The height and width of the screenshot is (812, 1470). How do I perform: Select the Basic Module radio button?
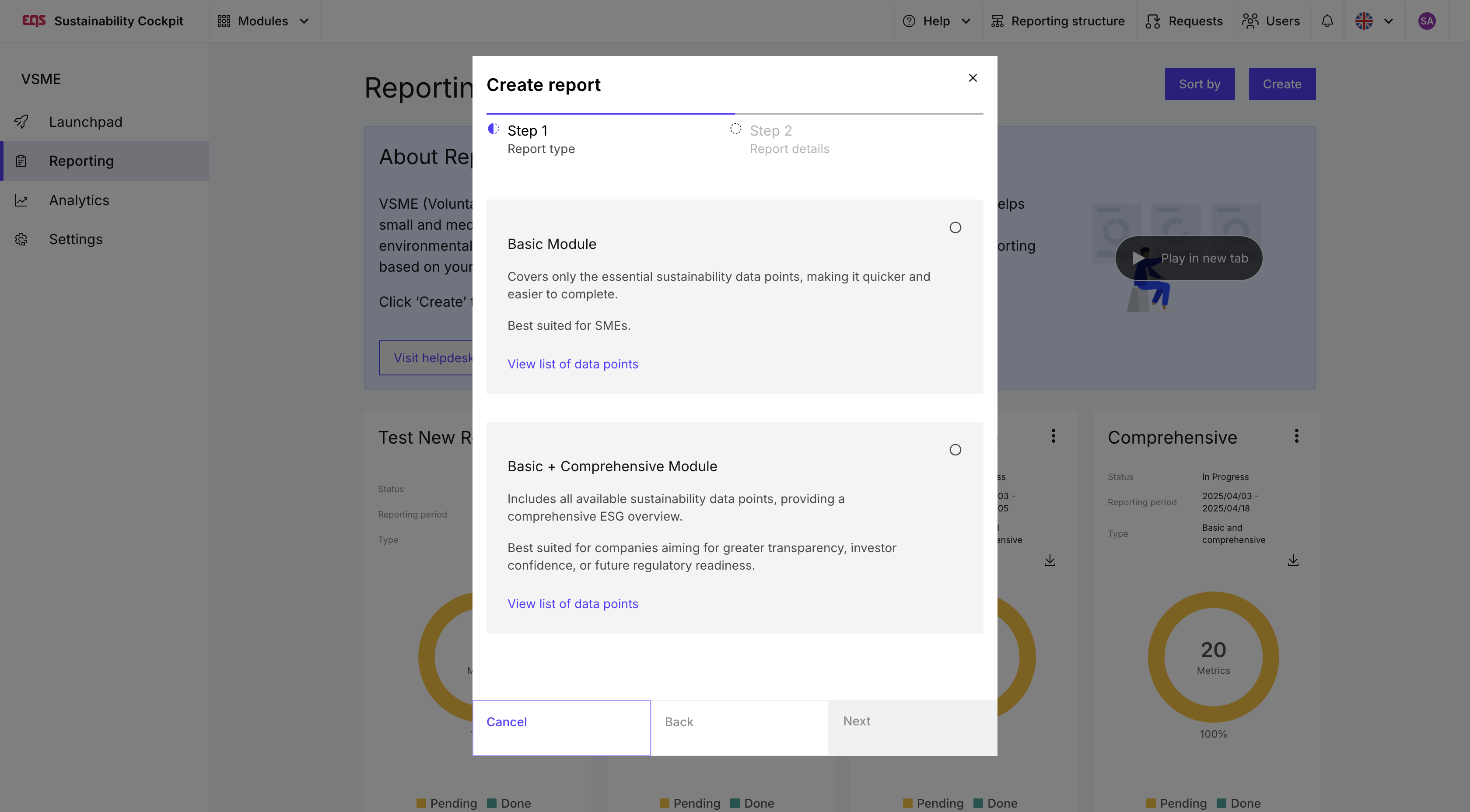(955, 227)
